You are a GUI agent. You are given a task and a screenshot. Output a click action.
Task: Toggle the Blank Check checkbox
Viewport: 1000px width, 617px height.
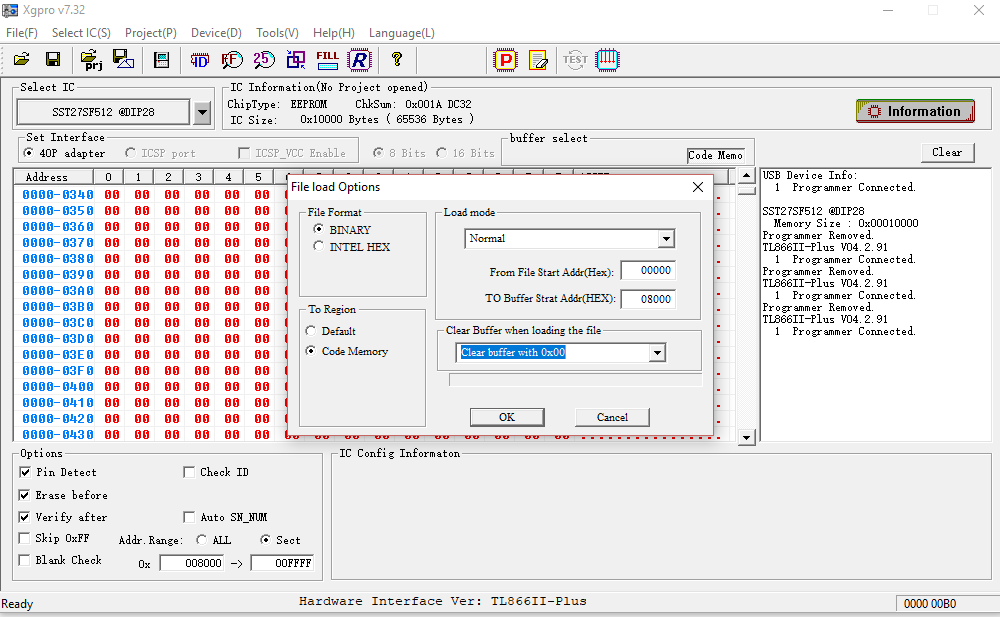(25, 561)
